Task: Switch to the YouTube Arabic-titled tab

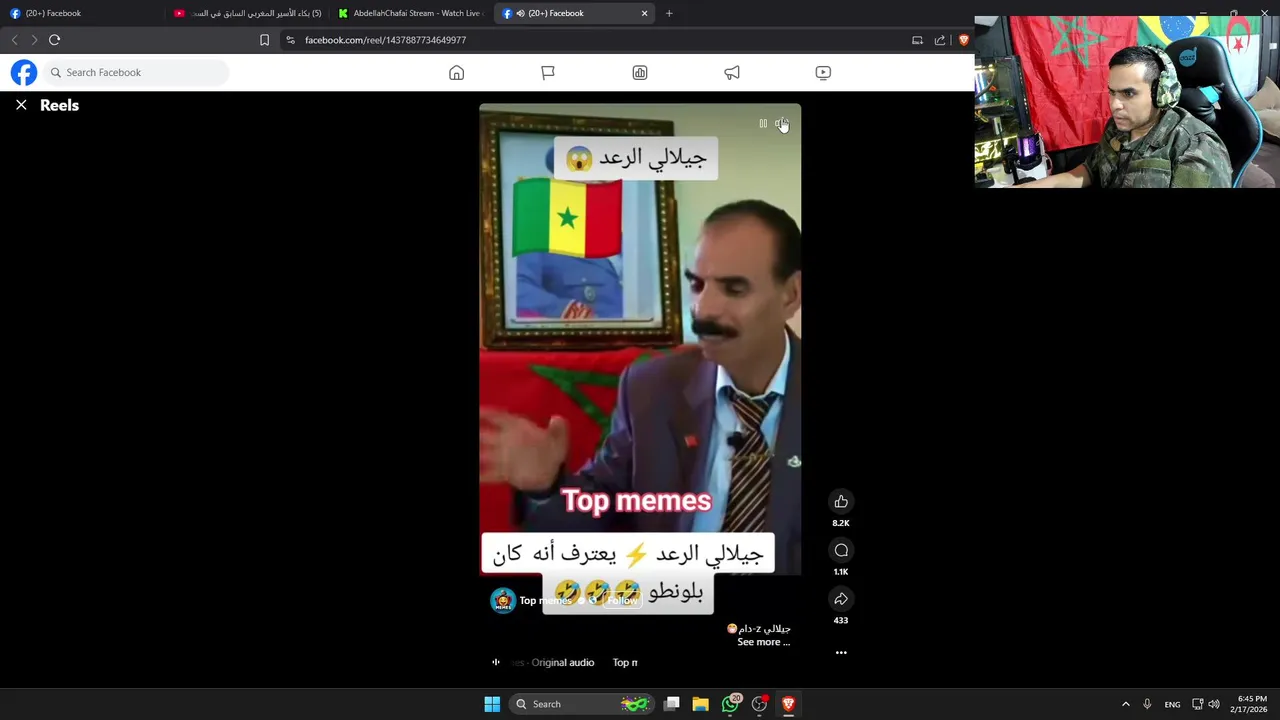Action: coord(247,13)
